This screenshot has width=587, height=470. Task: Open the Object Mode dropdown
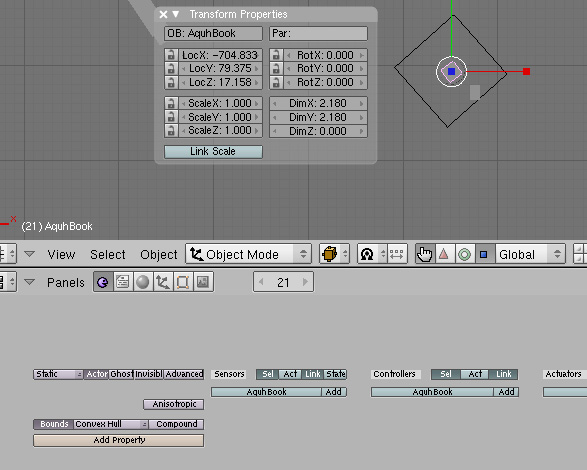click(249, 254)
